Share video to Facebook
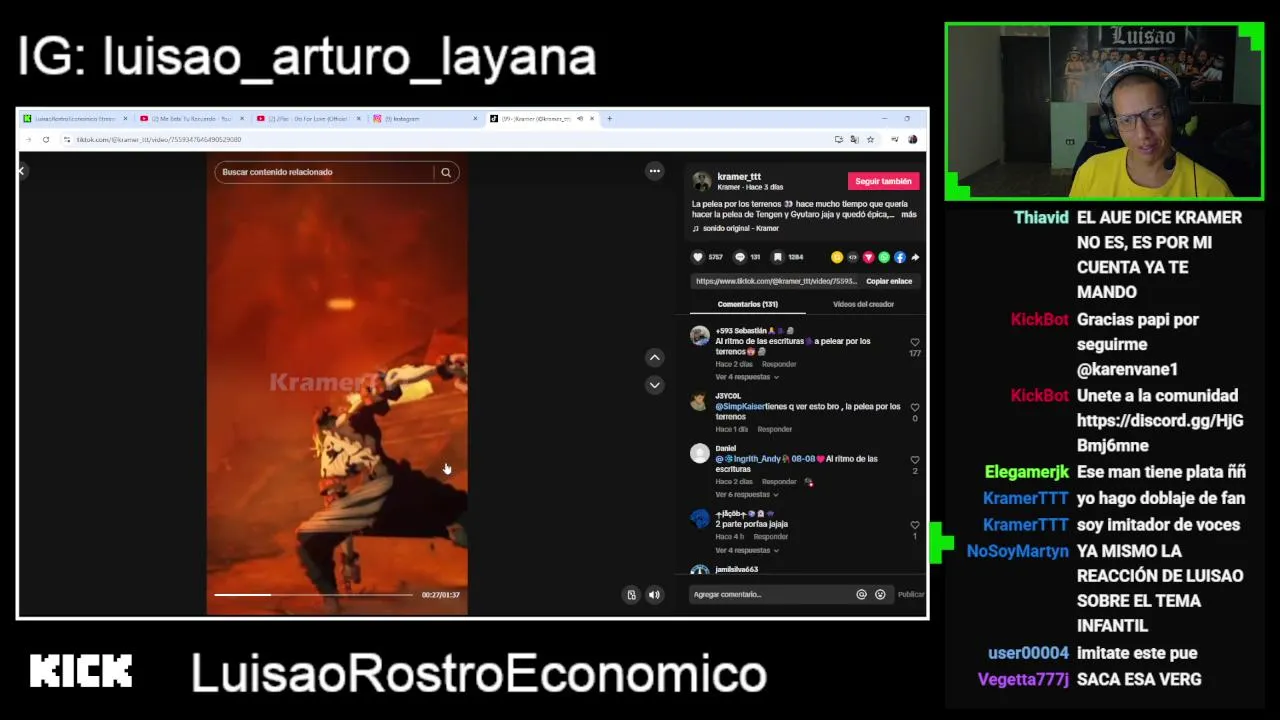The image size is (1280, 720). (900, 257)
